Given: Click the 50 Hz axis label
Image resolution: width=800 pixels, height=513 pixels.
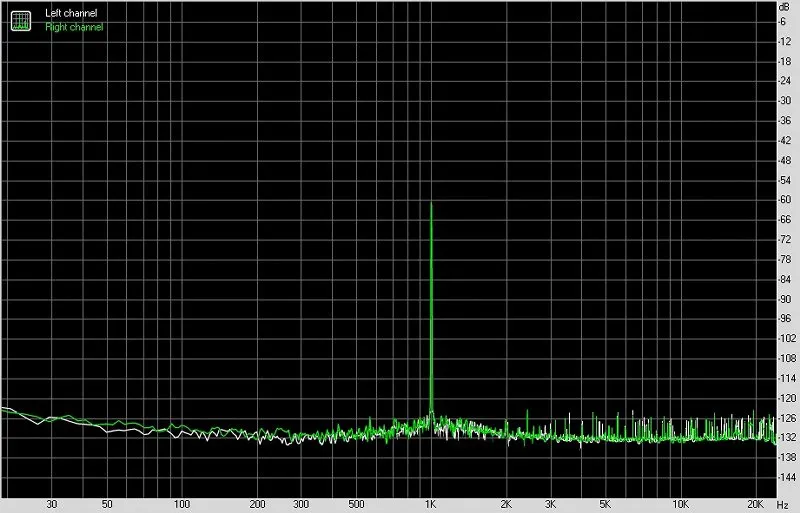Looking at the screenshot, I should click(107, 504).
